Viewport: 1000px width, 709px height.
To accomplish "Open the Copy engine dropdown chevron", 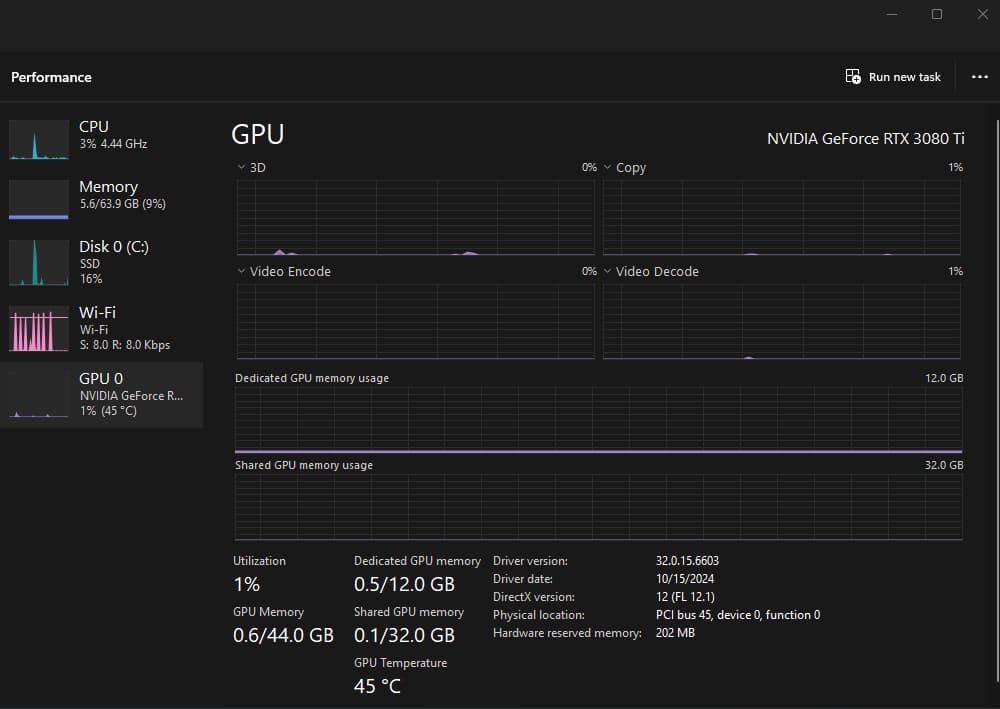I will [607, 167].
